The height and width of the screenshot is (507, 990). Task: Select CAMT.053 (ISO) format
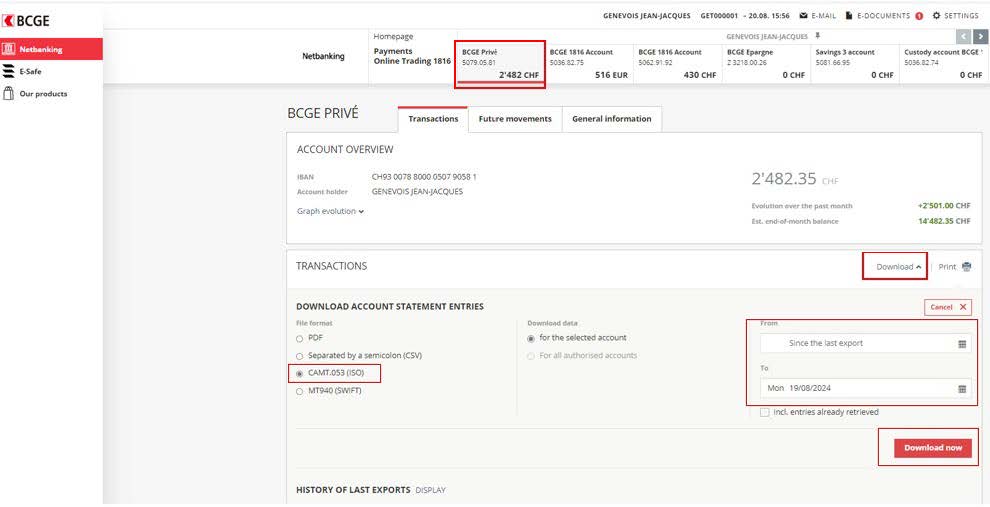pos(299,374)
